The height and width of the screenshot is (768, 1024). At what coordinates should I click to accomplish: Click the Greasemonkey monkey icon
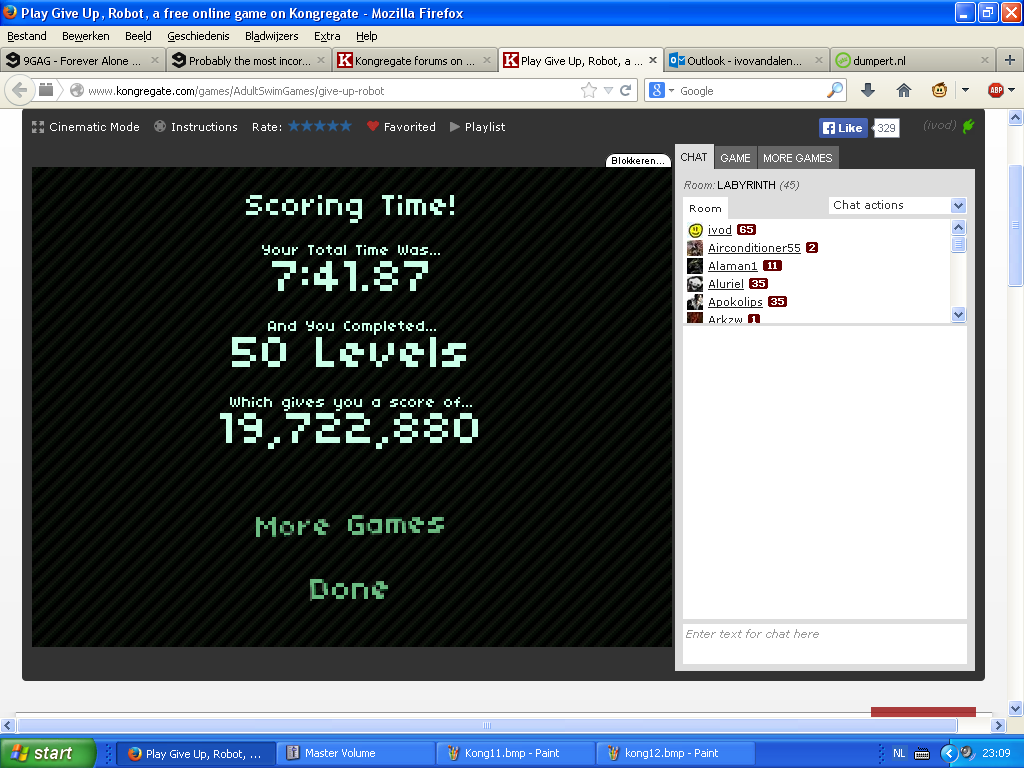click(x=939, y=91)
